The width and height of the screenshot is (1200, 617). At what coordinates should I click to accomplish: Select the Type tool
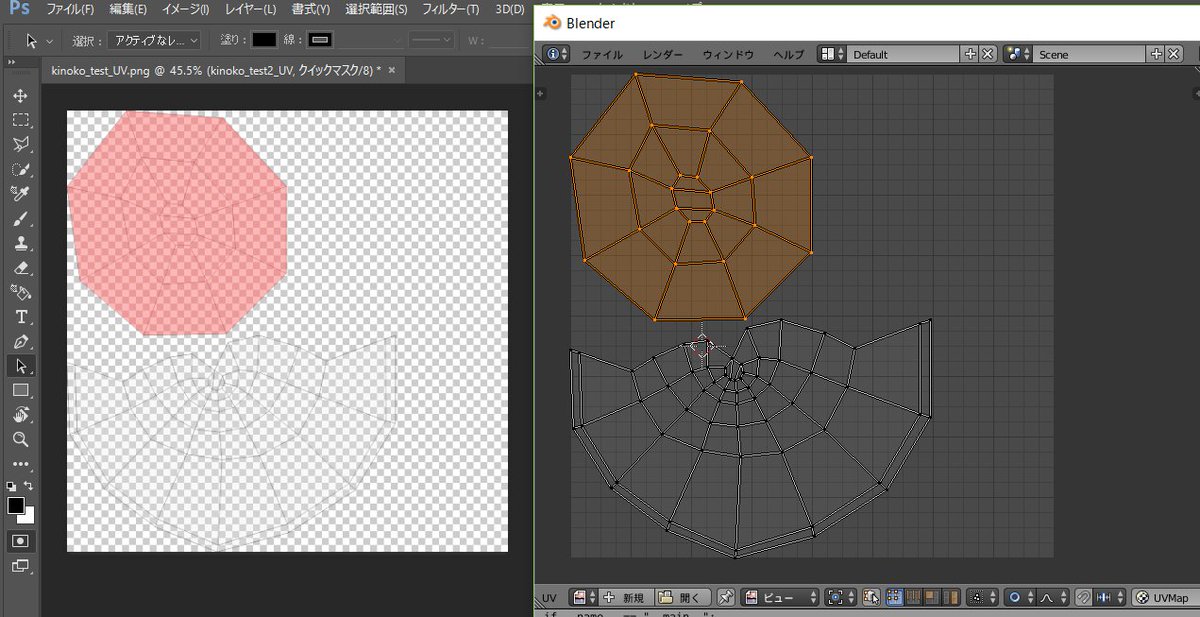point(20,317)
